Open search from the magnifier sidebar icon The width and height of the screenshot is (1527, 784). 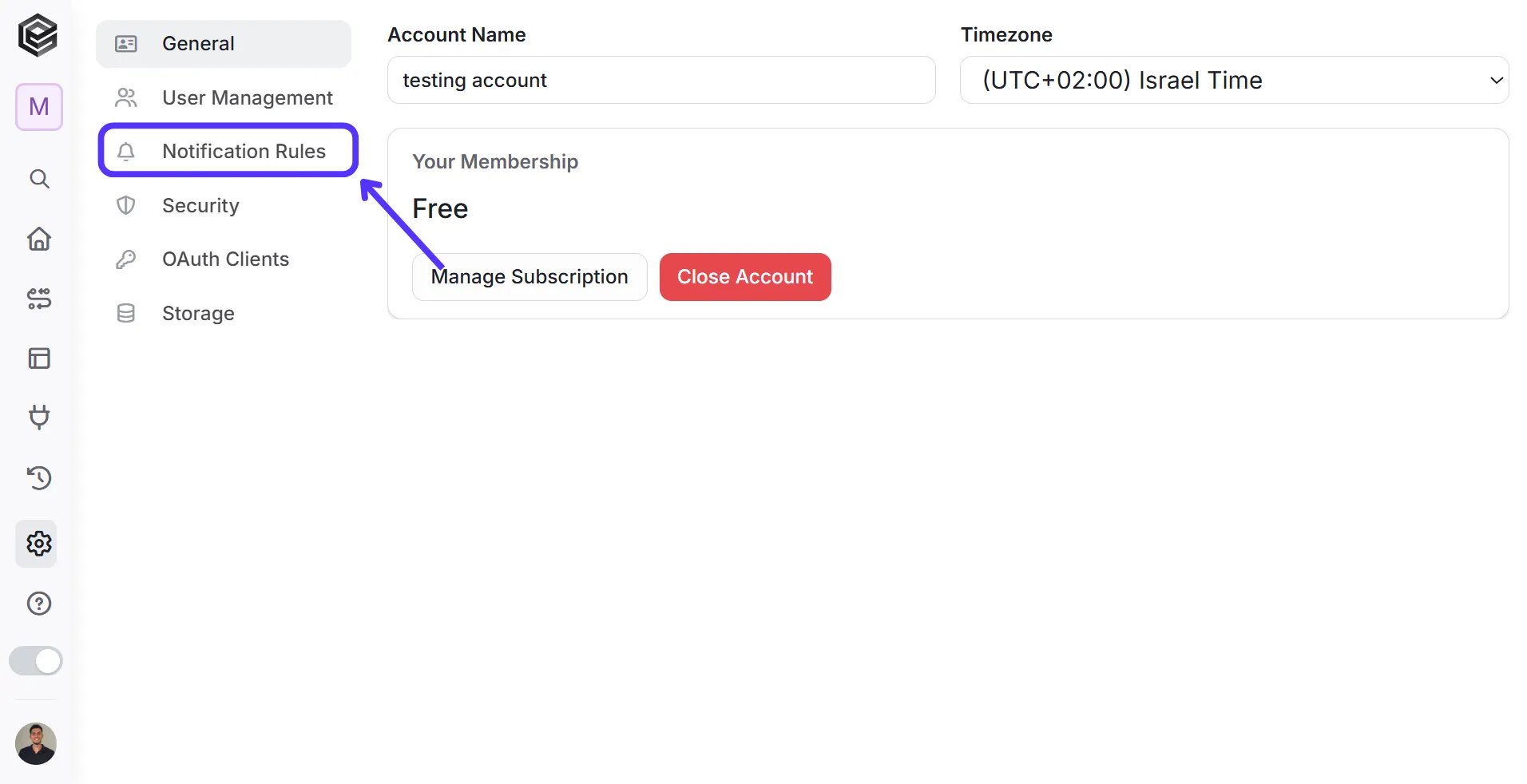39,179
